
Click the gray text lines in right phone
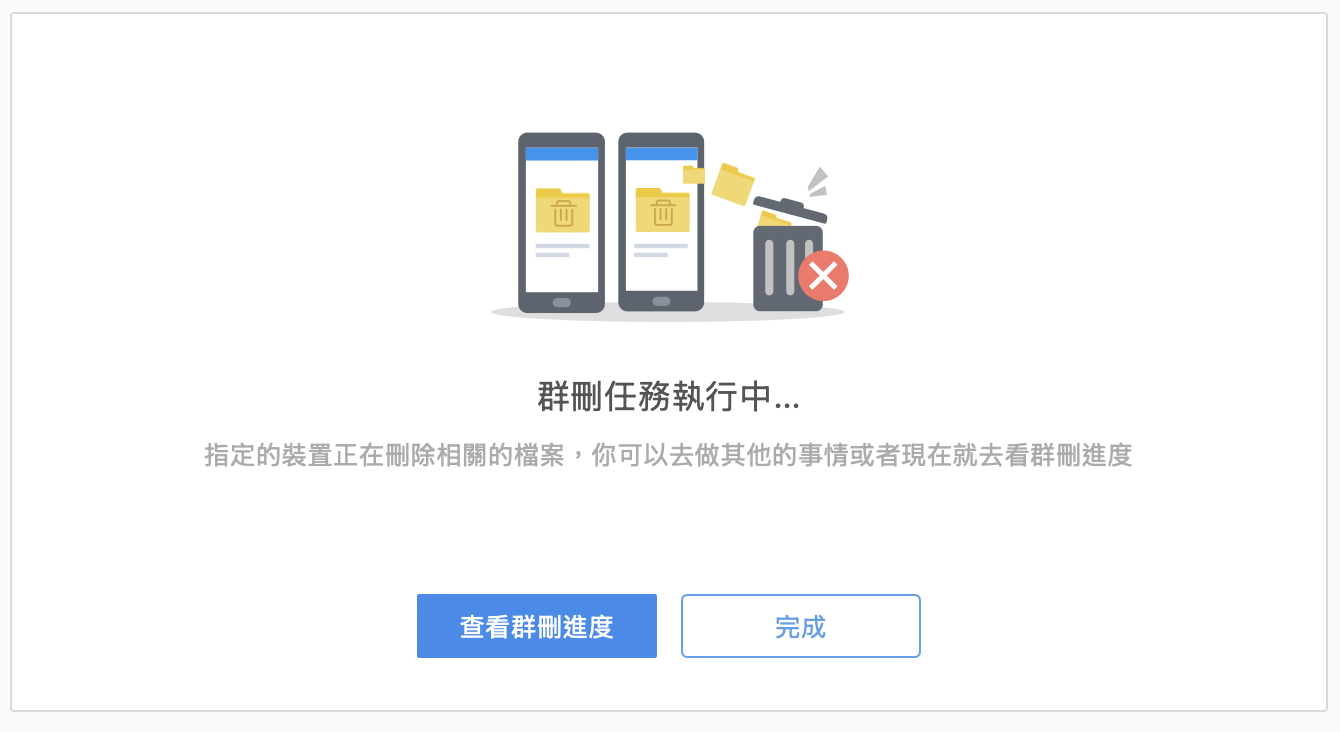coord(661,250)
